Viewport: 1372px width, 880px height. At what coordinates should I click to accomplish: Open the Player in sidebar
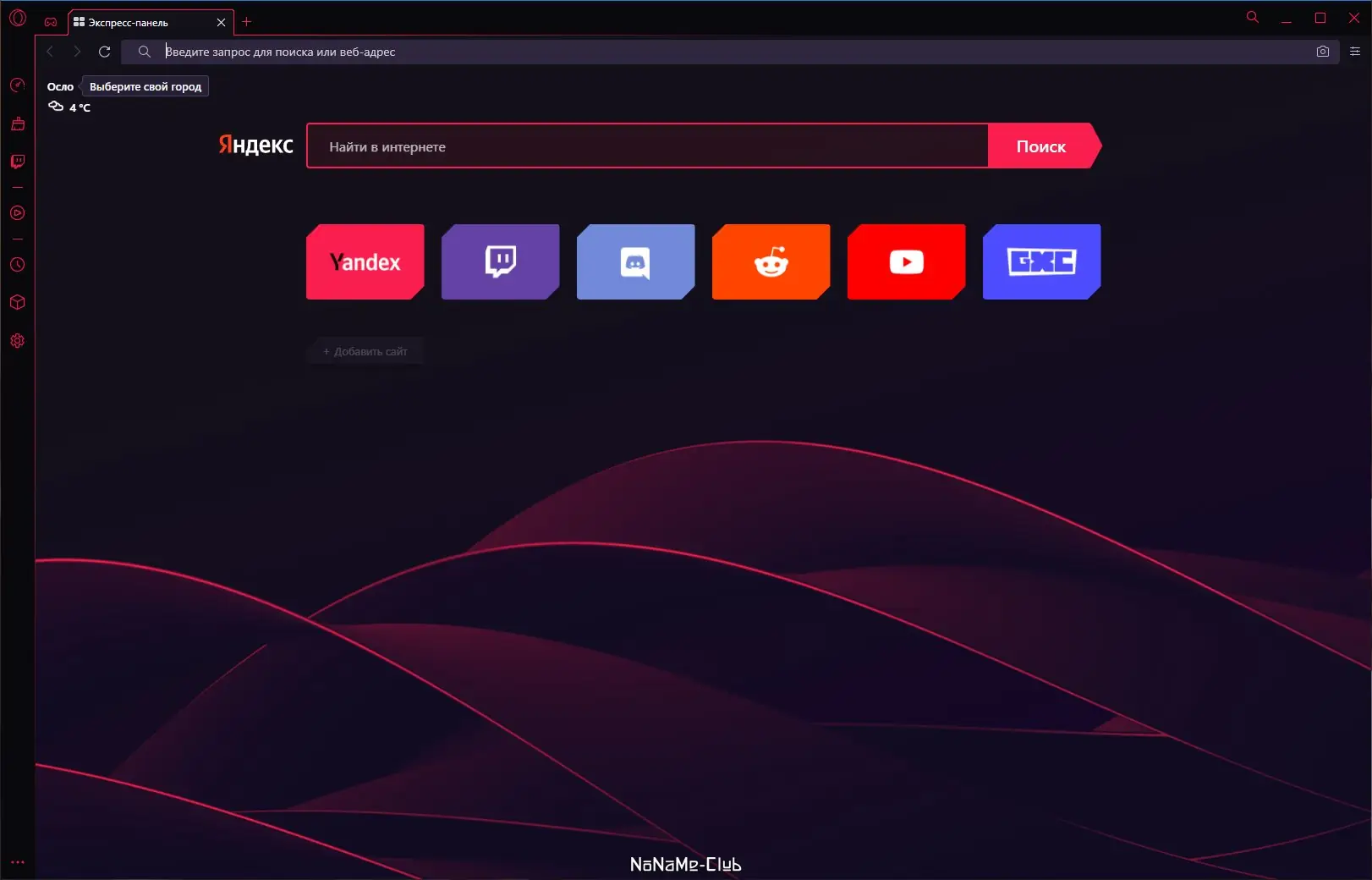click(x=18, y=213)
